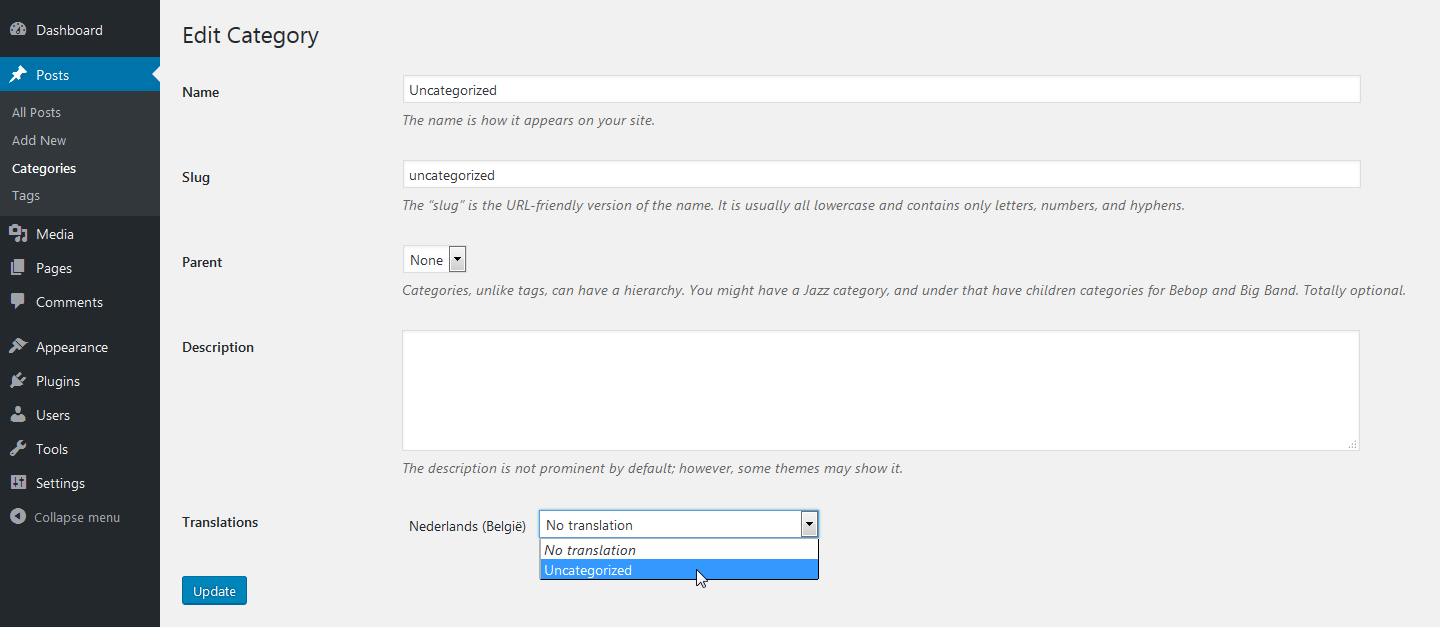Open Media via its sidebar icon
Viewport: 1440px width, 627px height.
click(18, 234)
